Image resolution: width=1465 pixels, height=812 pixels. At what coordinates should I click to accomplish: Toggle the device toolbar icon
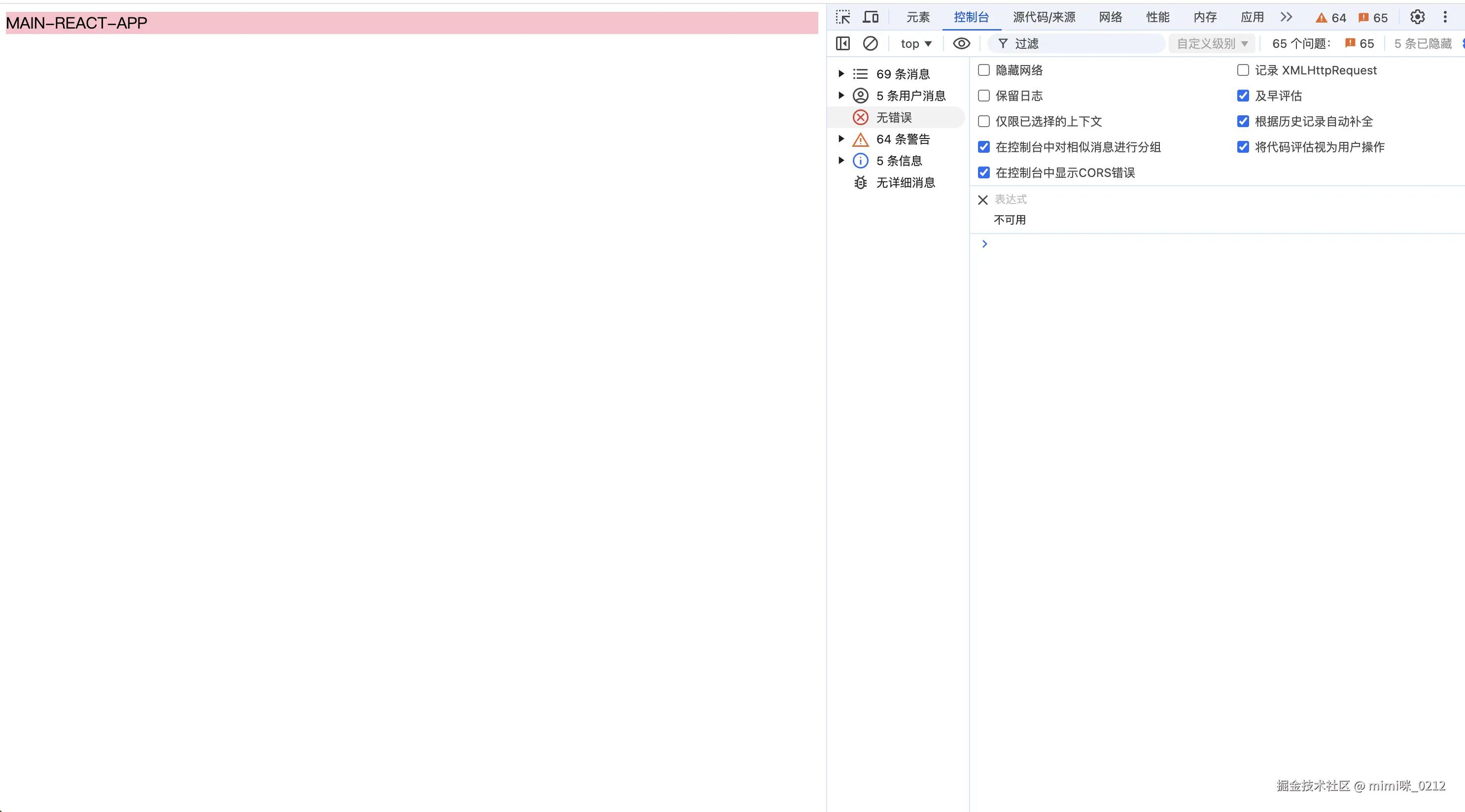pyautogui.click(x=870, y=17)
